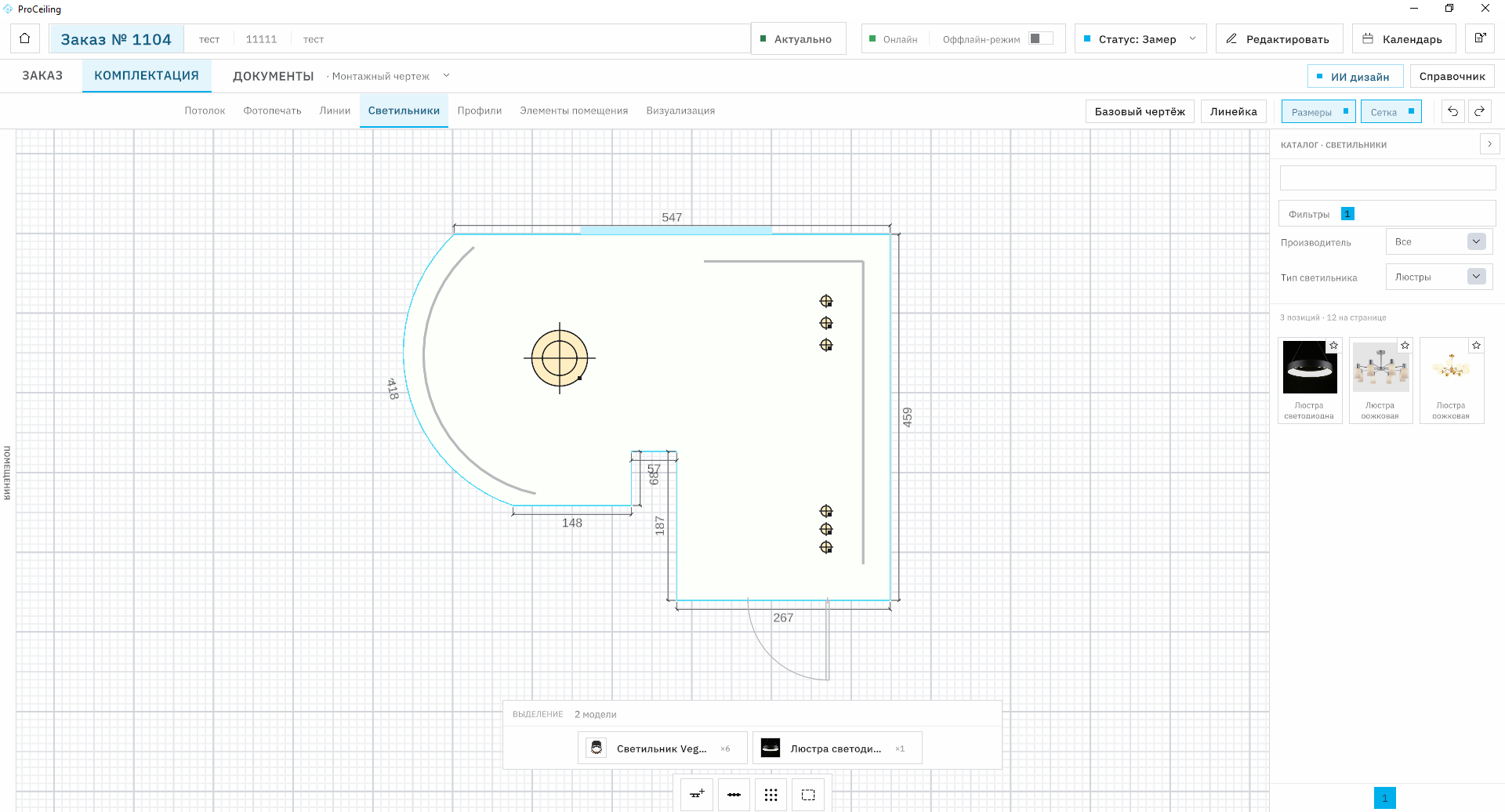Open the Производитель dropdown
This screenshot has width=1505, height=812.
click(1438, 242)
